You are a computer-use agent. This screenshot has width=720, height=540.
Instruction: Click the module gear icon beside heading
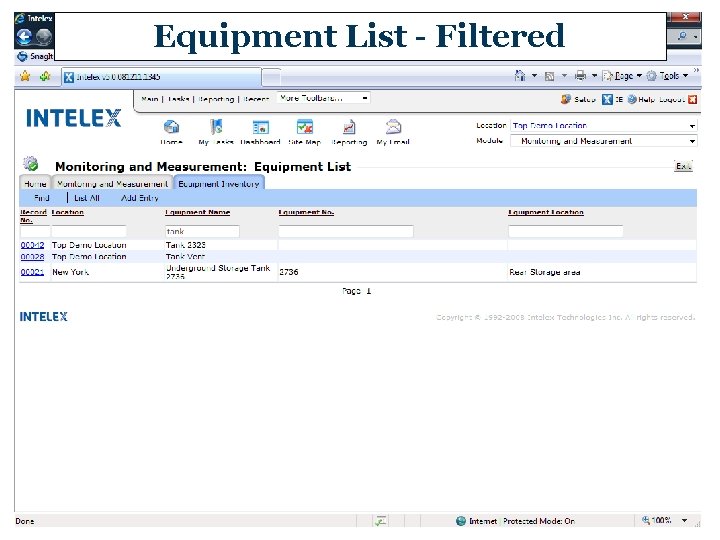pos(30,163)
